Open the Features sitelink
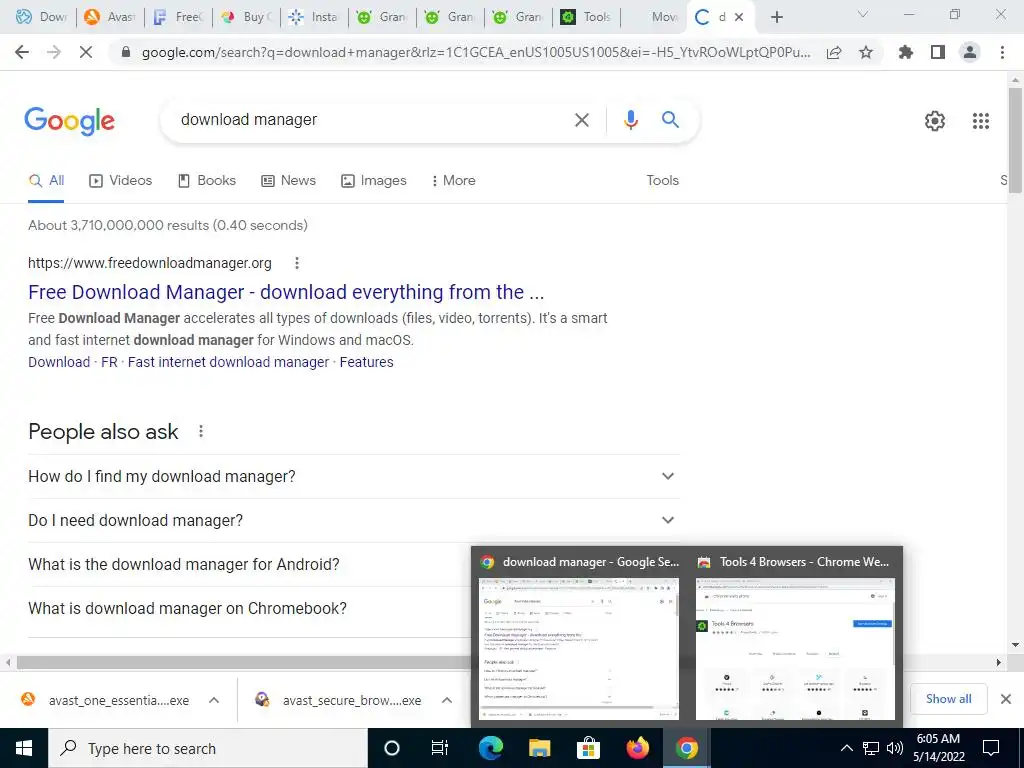Image resolution: width=1024 pixels, height=768 pixels. click(366, 362)
